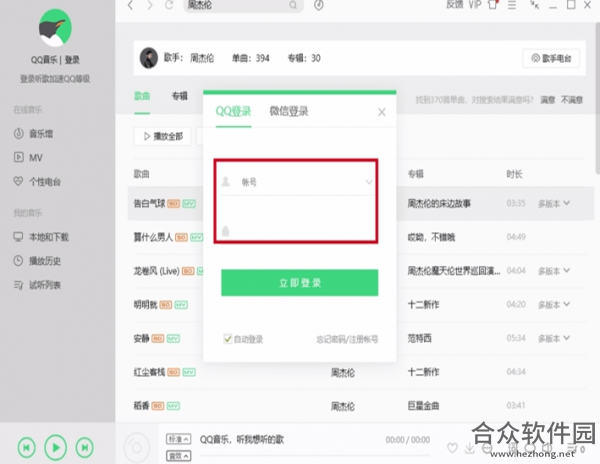Click the search box containing 周杰伦
Screen dimensions: 600x464
[x=243, y=5]
